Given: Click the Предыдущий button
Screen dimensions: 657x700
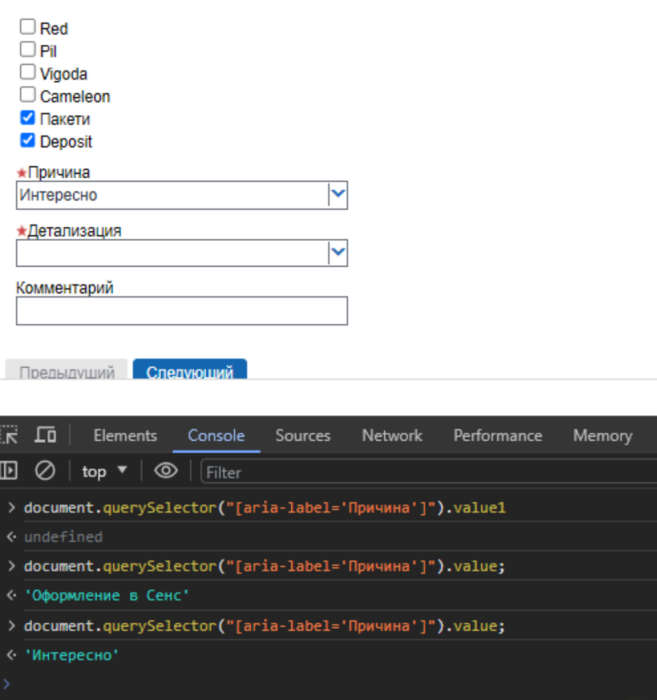Looking at the screenshot, I should tap(67, 369).
